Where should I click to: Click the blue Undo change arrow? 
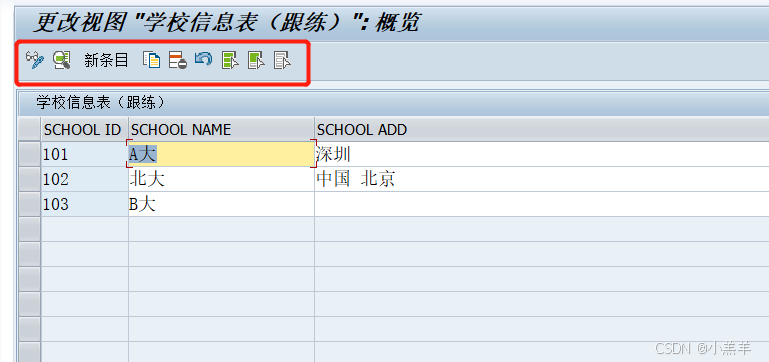[x=204, y=60]
